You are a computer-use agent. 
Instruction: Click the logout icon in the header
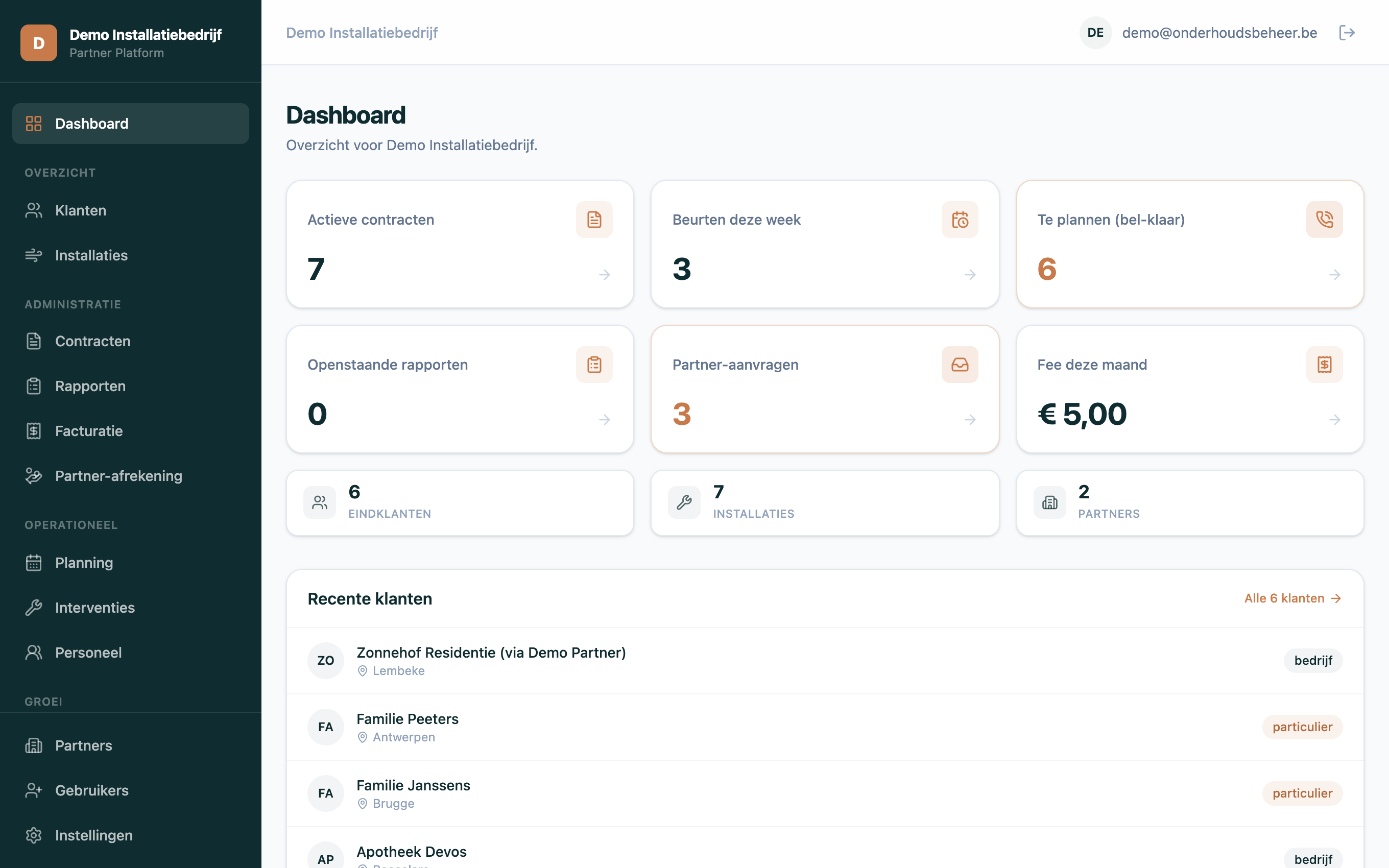[x=1347, y=33]
